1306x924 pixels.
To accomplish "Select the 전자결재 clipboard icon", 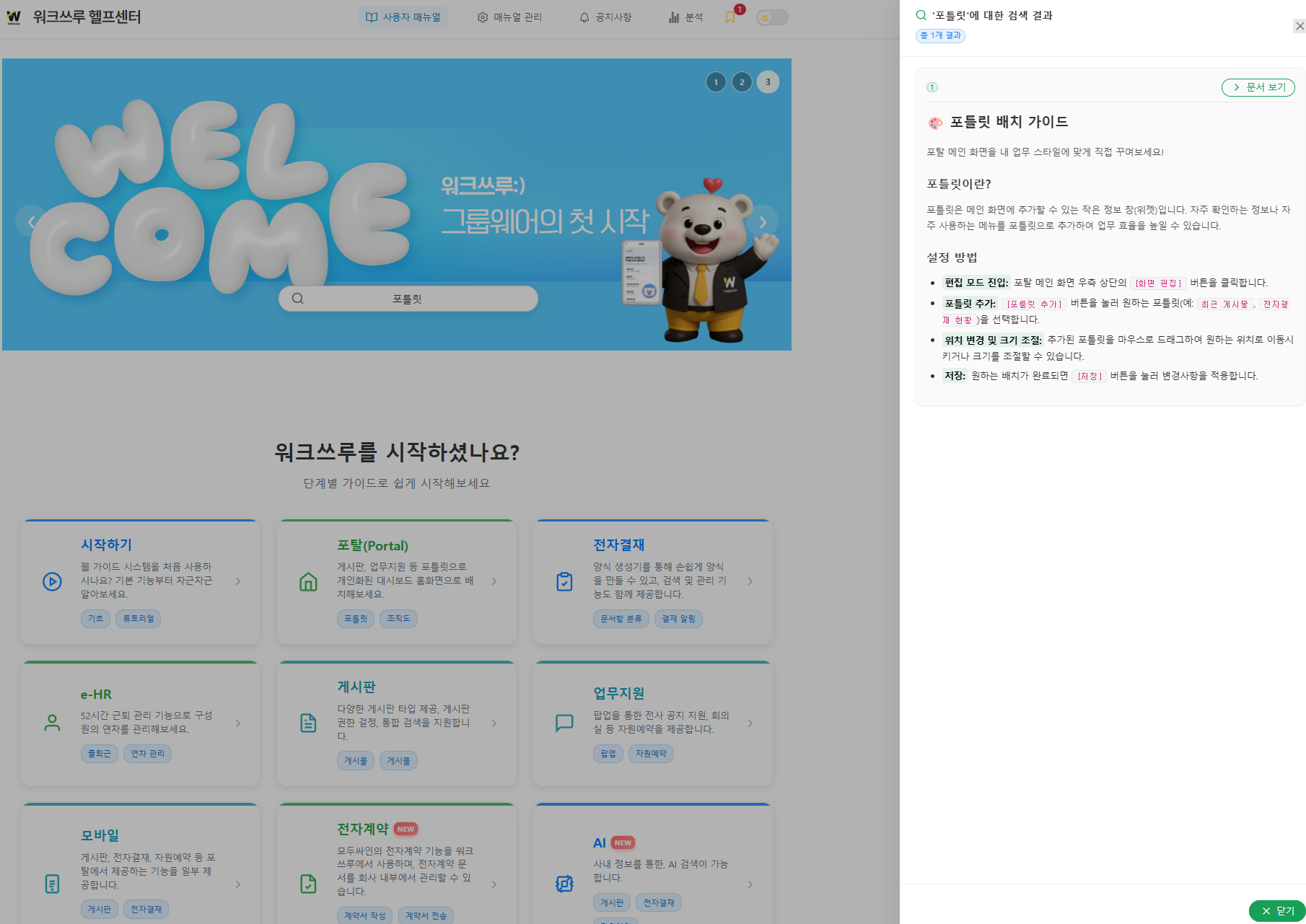I will tap(565, 581).
